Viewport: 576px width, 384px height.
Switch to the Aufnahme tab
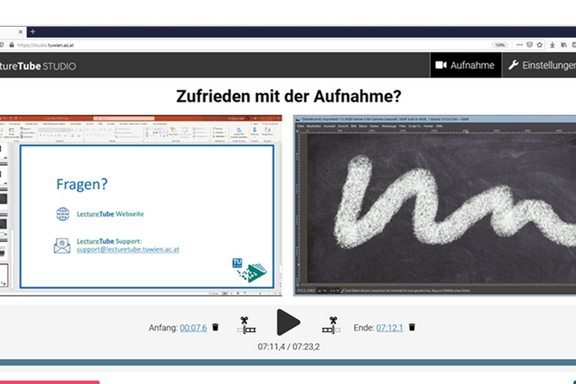tap(465, 65)
